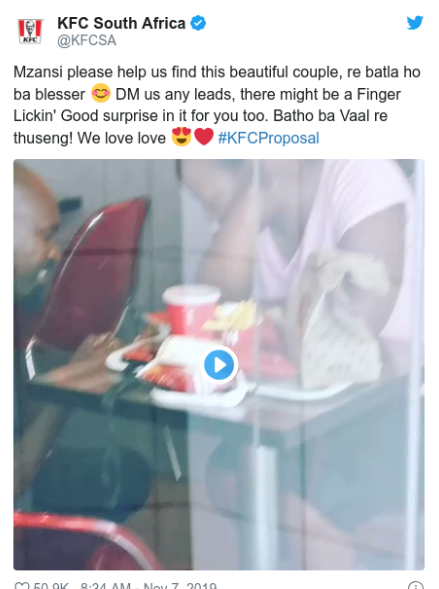The image size is (439, 589).
Task: Open the KFC South Africa profile avatar
Action: pyautogui.click(x=30, y=32)
